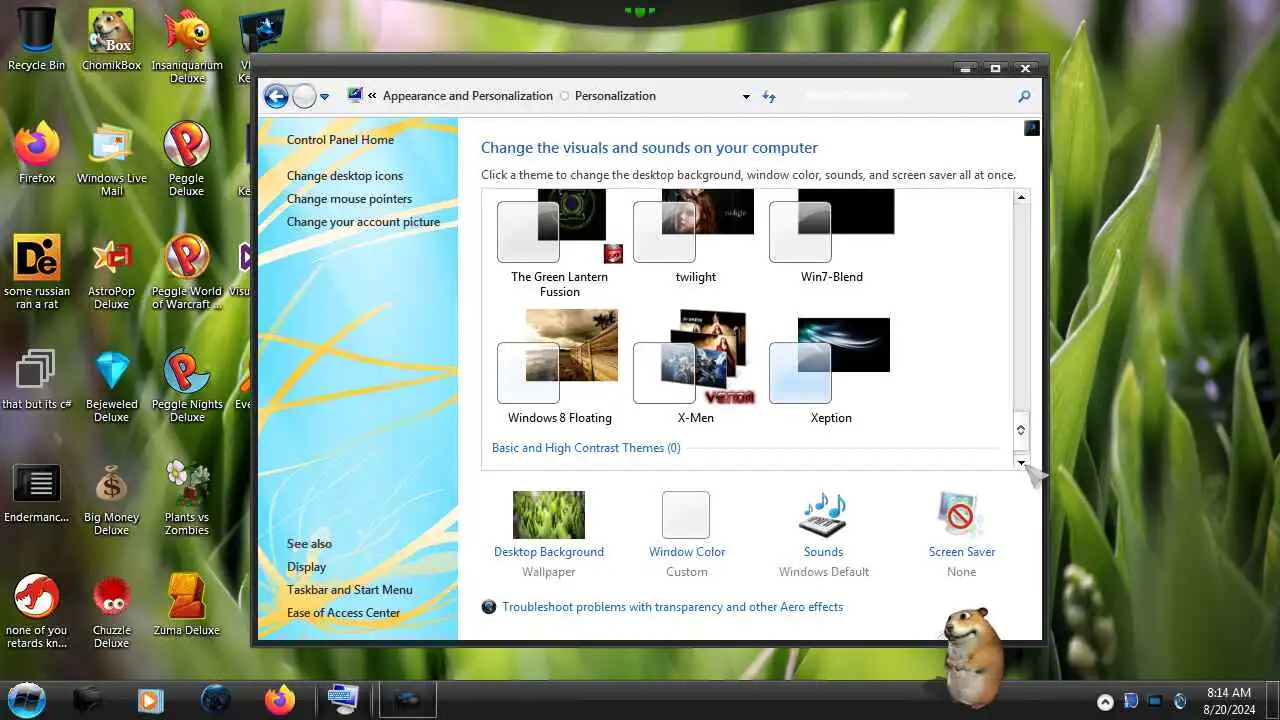Open Peggle Deluxe desktop icon
The width and height of the screenshot is (1280, 720).
187,158
